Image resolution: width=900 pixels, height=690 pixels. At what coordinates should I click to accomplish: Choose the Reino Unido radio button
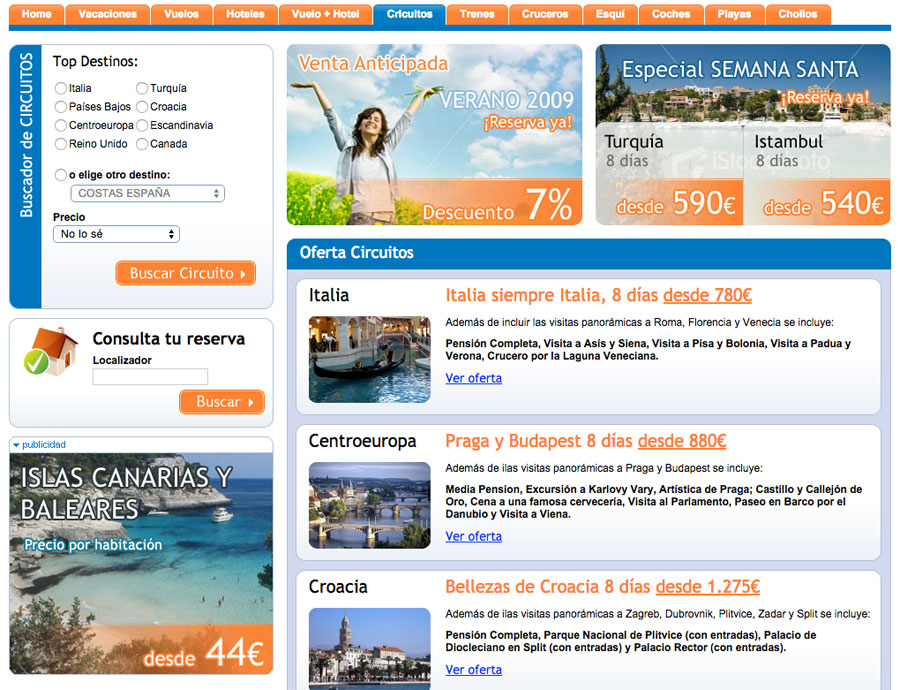click(61, 144)
